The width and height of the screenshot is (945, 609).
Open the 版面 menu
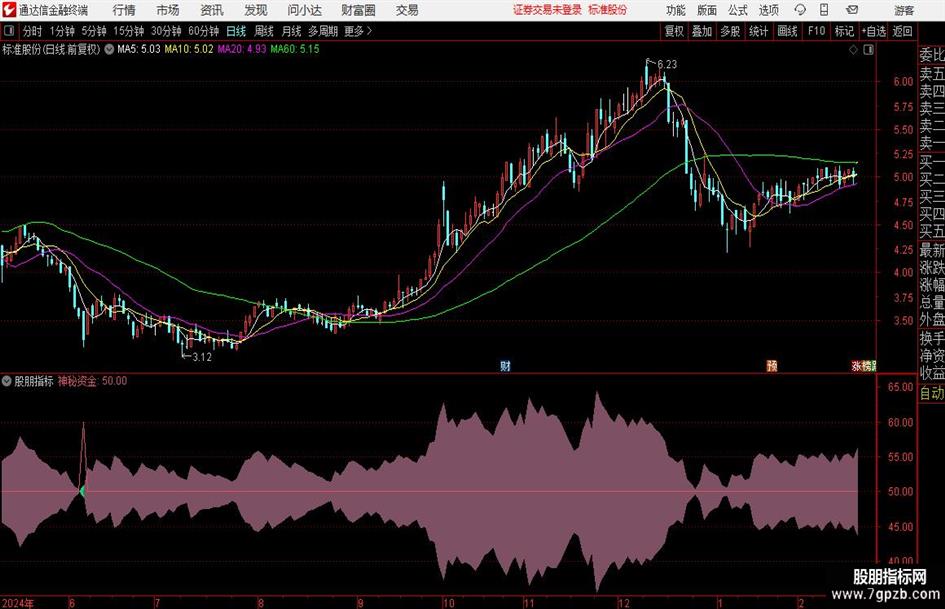(707, 10)
